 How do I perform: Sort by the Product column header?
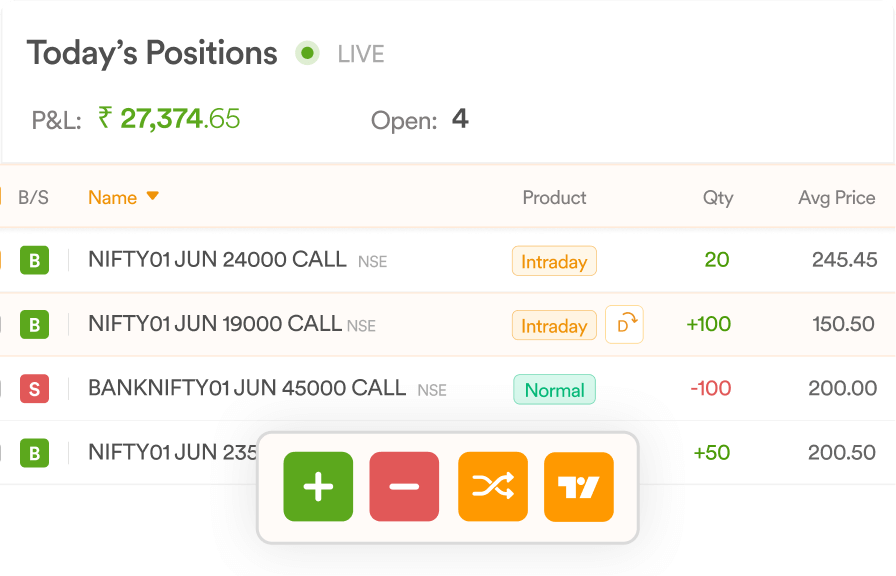pyautogui.click(x=554, y=198)
